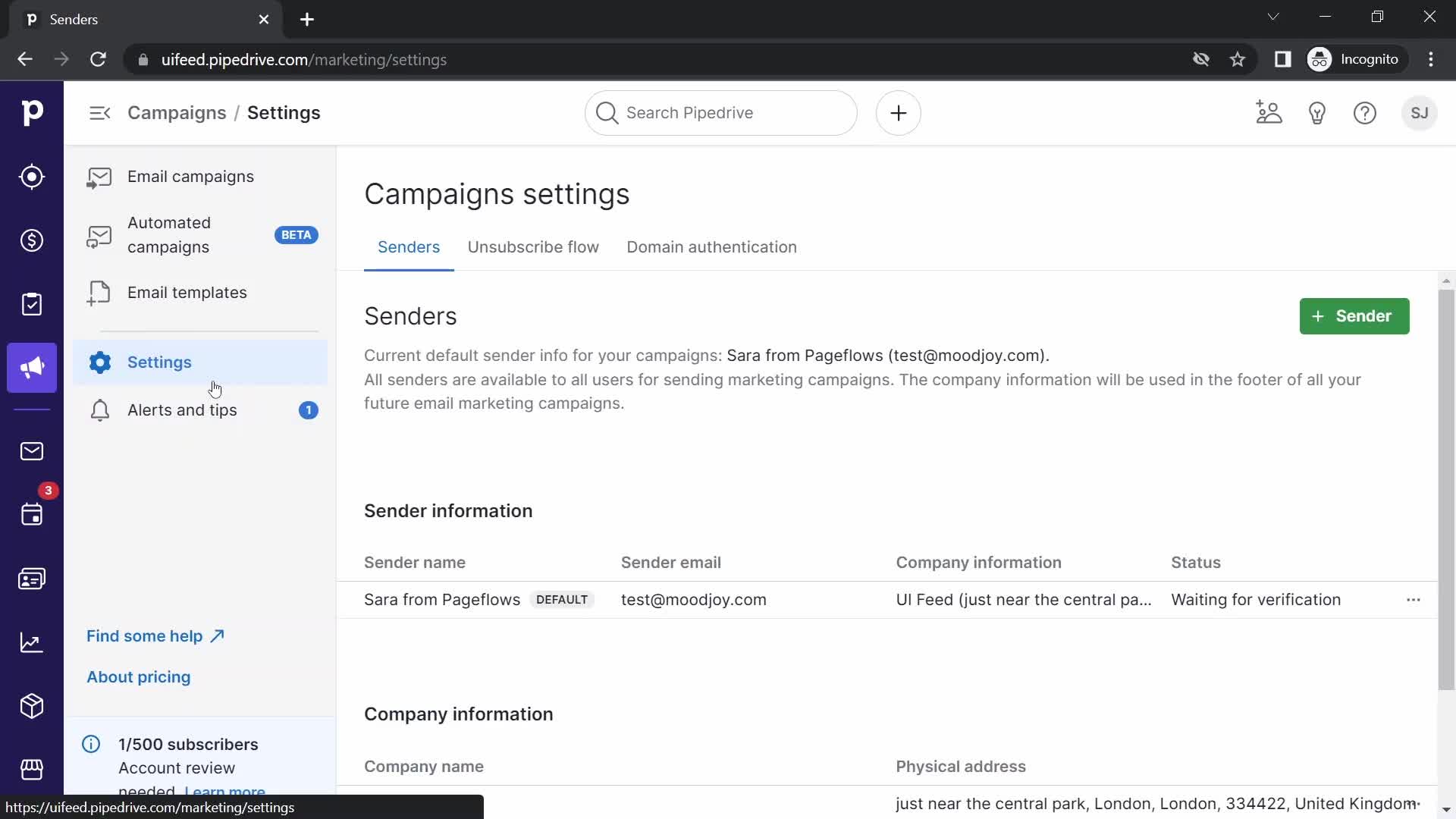Switch to Unsubscribe flow tab

tap(532, 246)
